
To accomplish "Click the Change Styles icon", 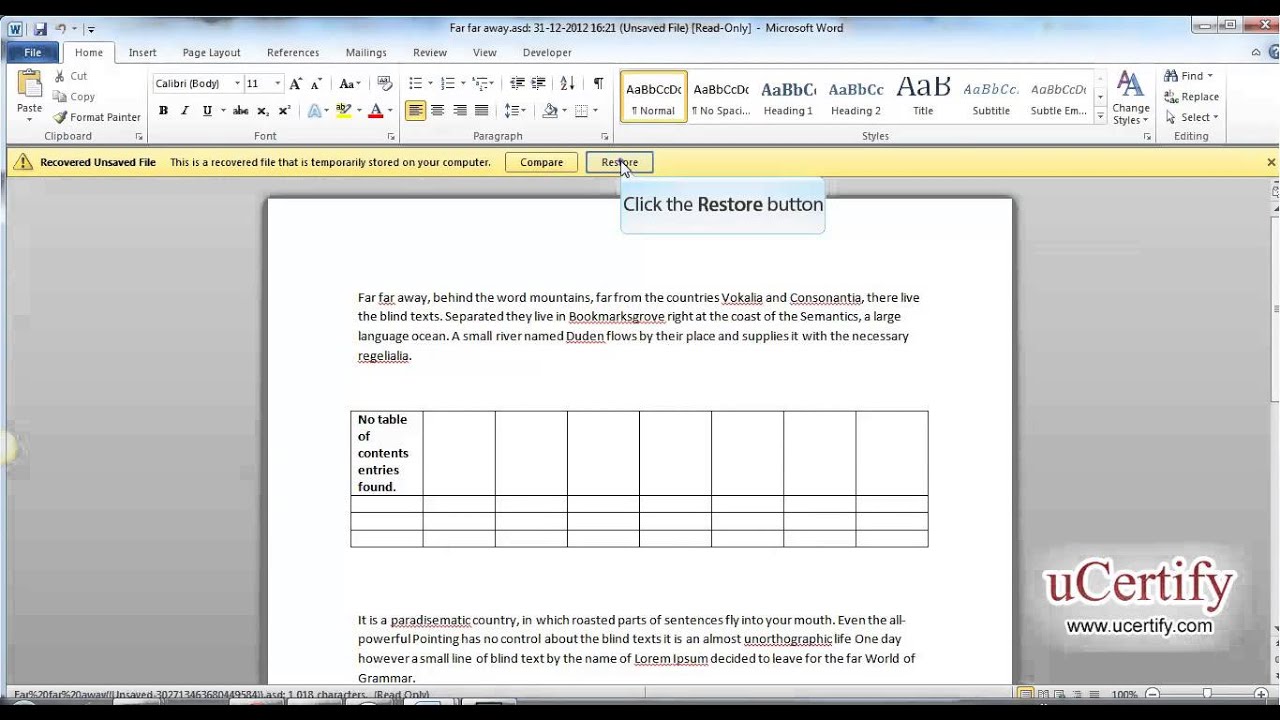I will (x=1130, y=84).
